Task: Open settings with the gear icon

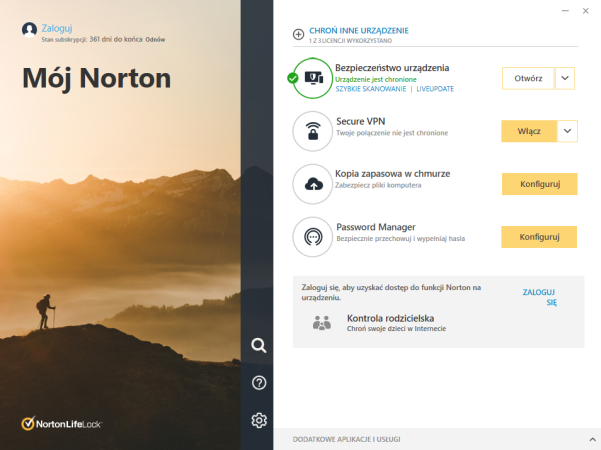Action: [x=259, y=420]
